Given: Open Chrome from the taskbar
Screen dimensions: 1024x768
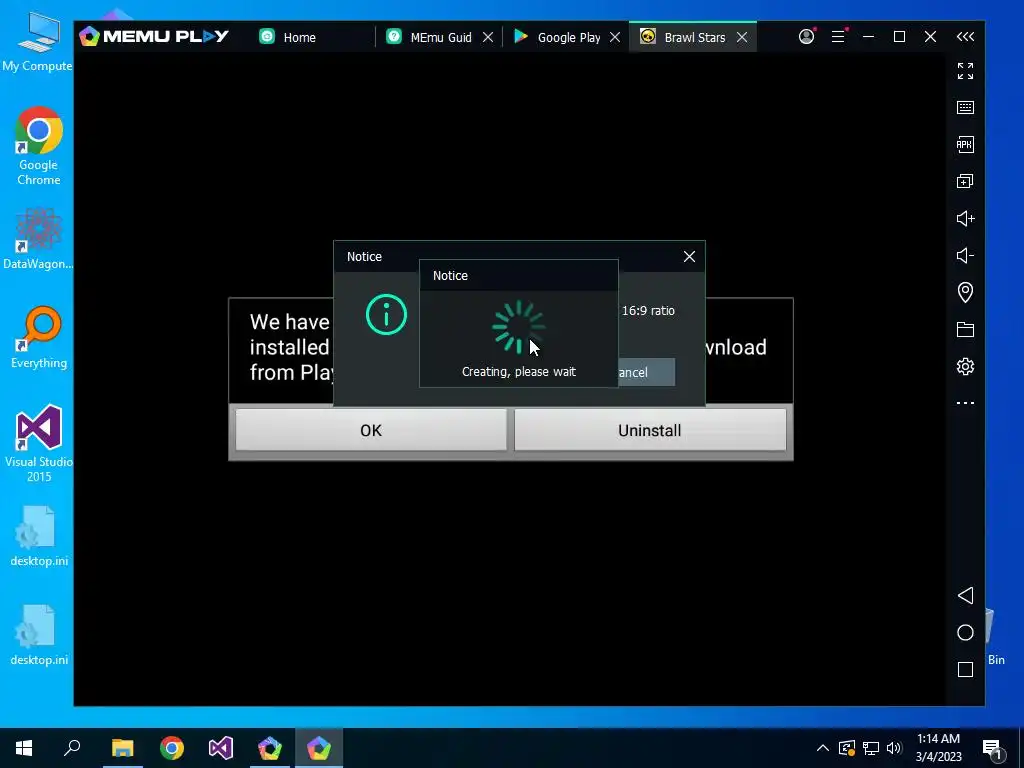Looking at the screenshot, I should point(172,748).
